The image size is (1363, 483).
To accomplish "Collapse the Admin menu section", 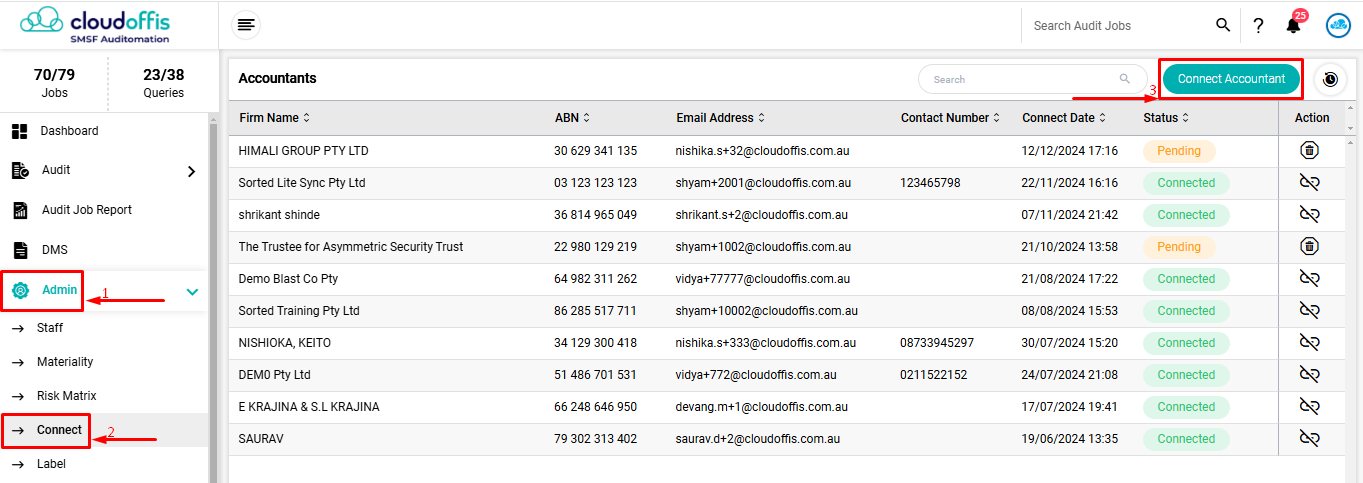I will (x=192, y=292).
